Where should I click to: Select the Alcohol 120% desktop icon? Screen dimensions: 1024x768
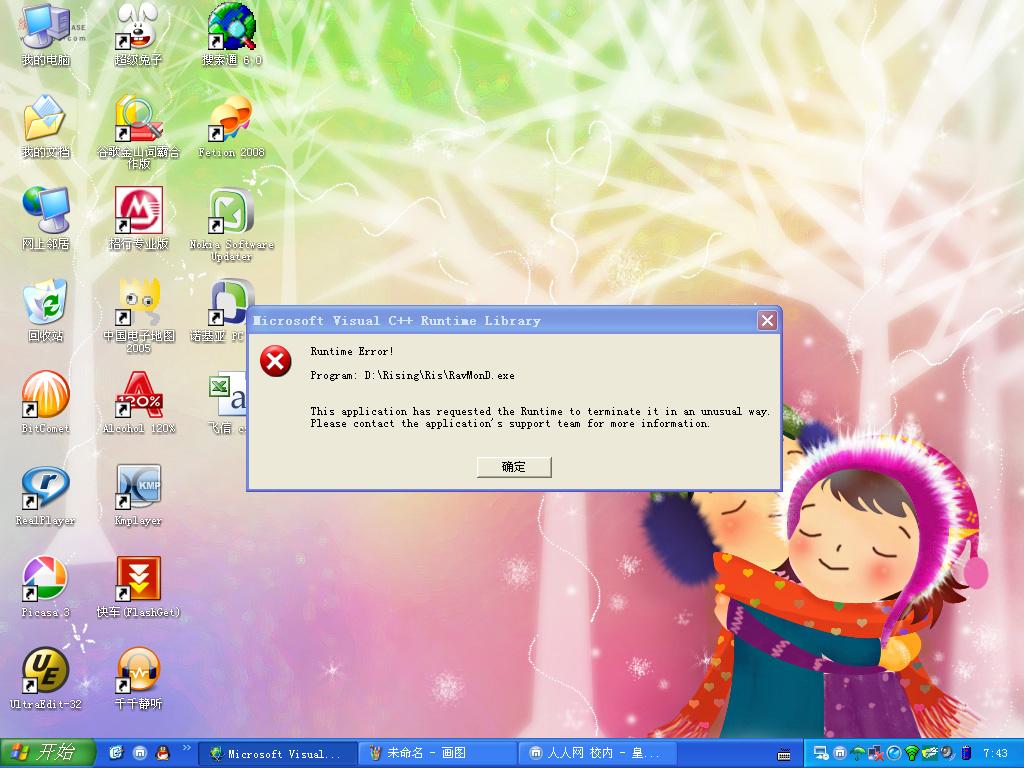[x=138, y=404]
